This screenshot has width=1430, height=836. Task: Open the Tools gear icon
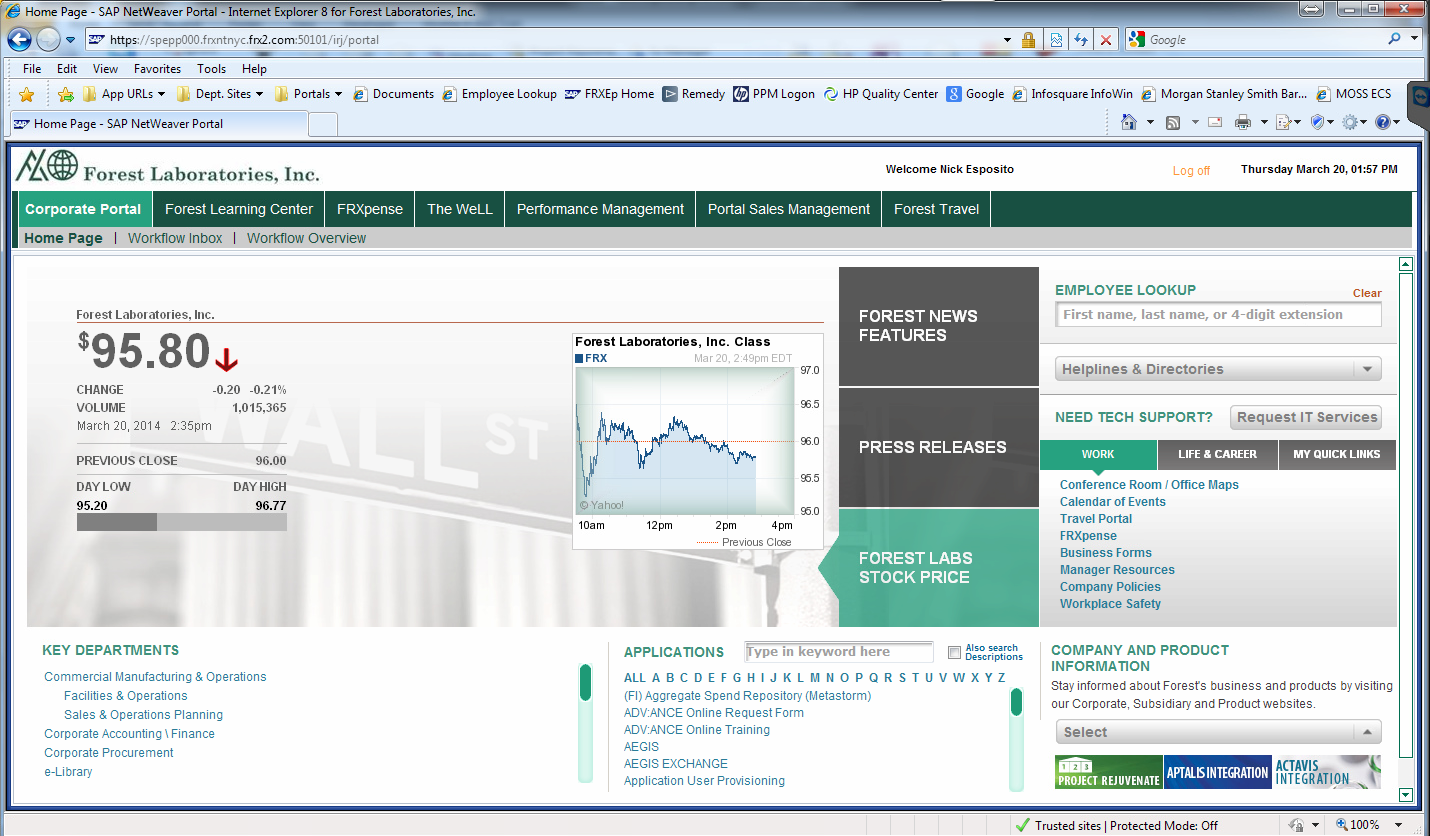(1350, 122)
